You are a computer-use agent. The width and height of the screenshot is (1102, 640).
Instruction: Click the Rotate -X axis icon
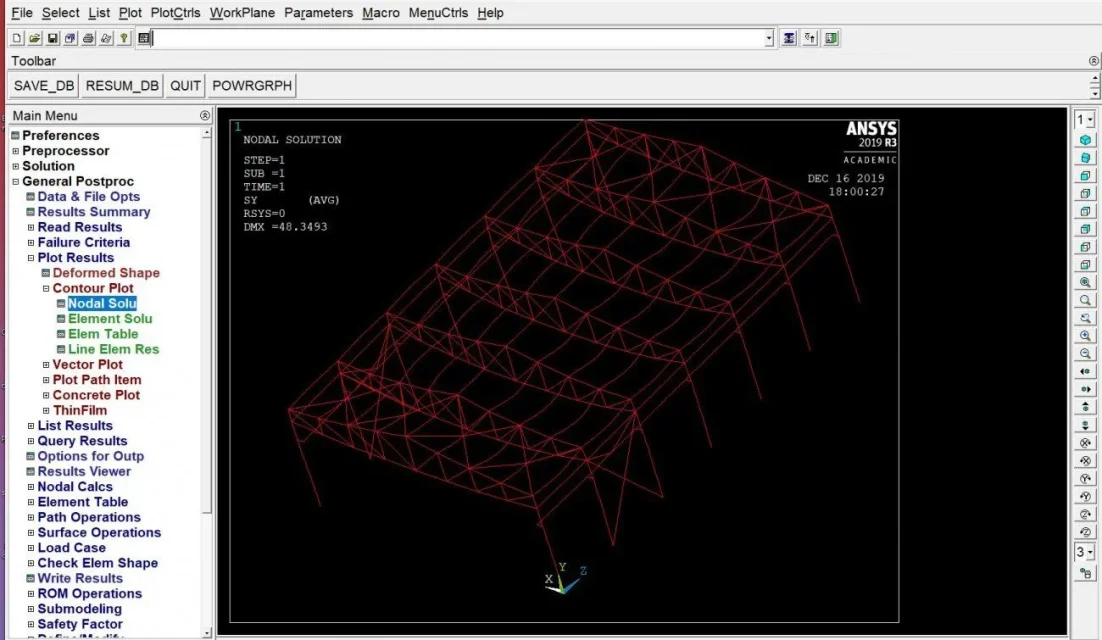(1085, 461)
